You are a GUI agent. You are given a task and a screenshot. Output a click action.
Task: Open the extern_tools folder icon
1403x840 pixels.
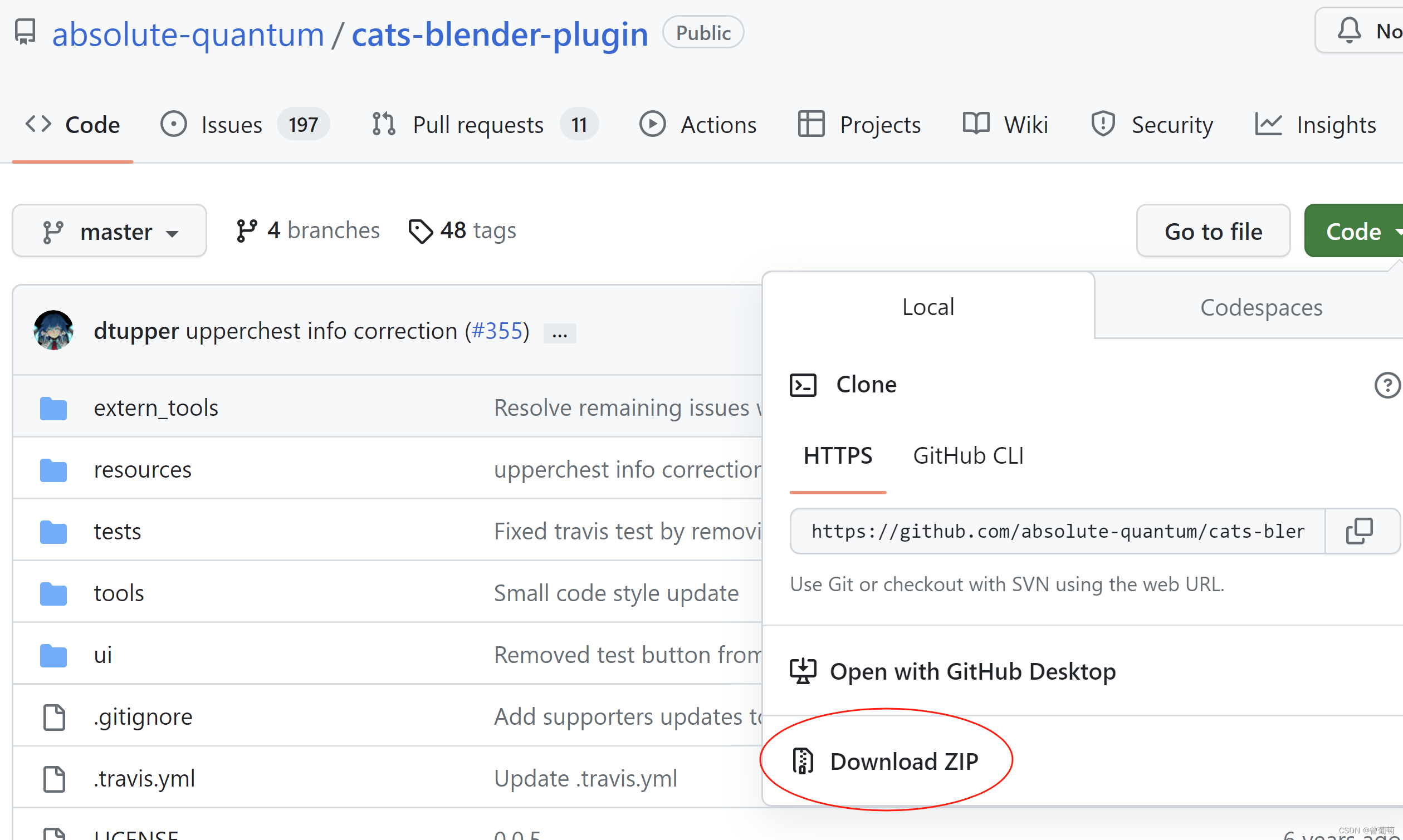[53, 408]
